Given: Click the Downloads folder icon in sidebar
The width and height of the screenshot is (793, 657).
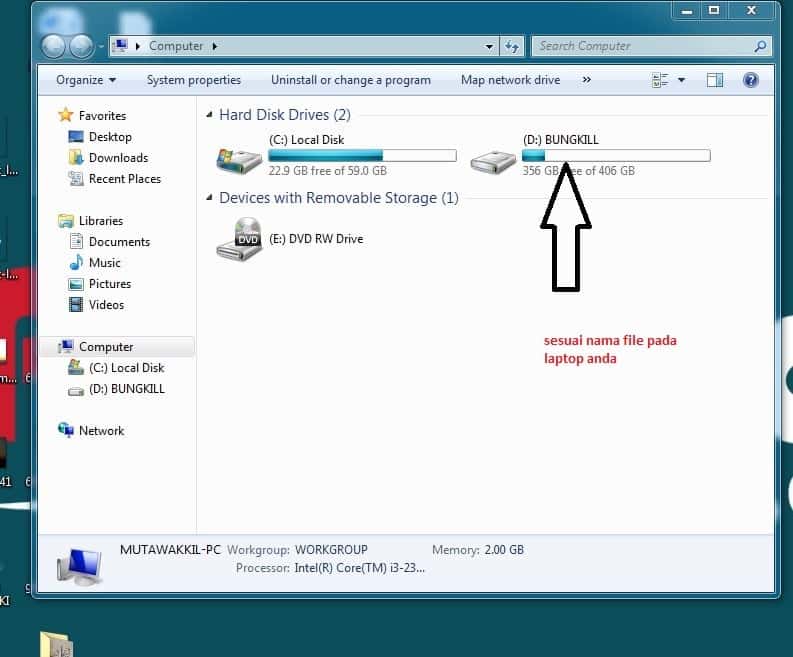Looking at the screenshot, I should pos(76,157).
